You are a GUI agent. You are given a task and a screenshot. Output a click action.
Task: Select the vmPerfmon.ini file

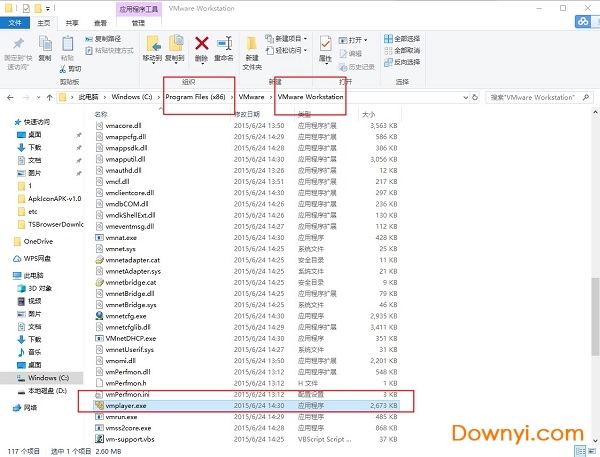click(247, 394)
